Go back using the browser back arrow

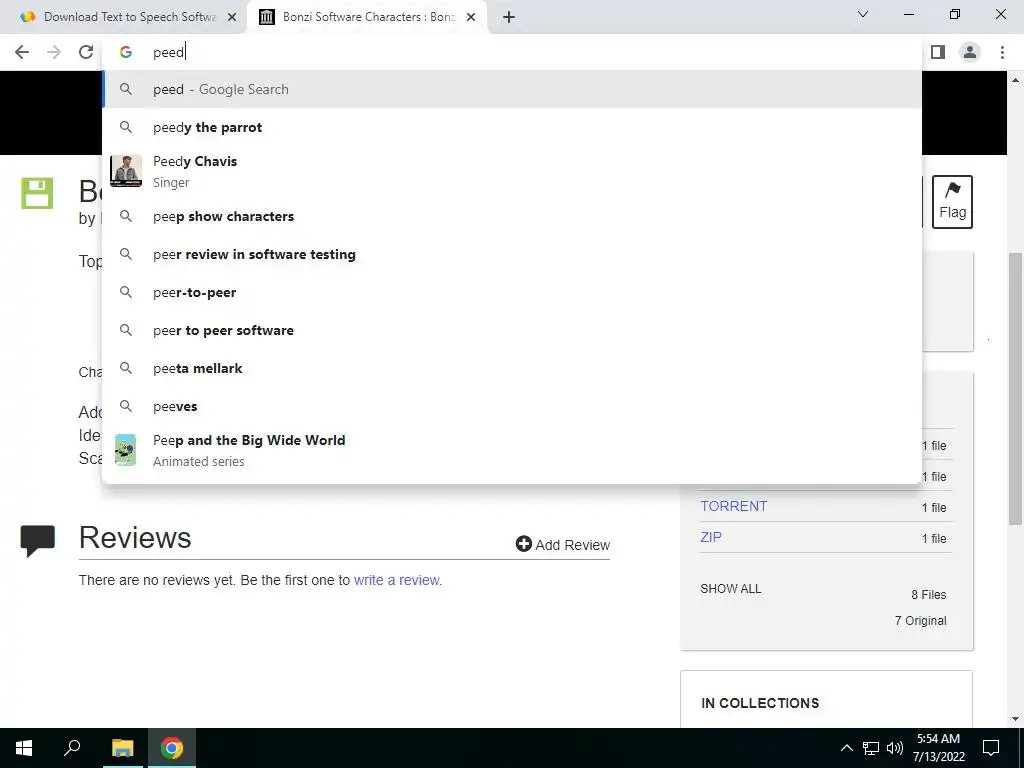tap(22, 52)
